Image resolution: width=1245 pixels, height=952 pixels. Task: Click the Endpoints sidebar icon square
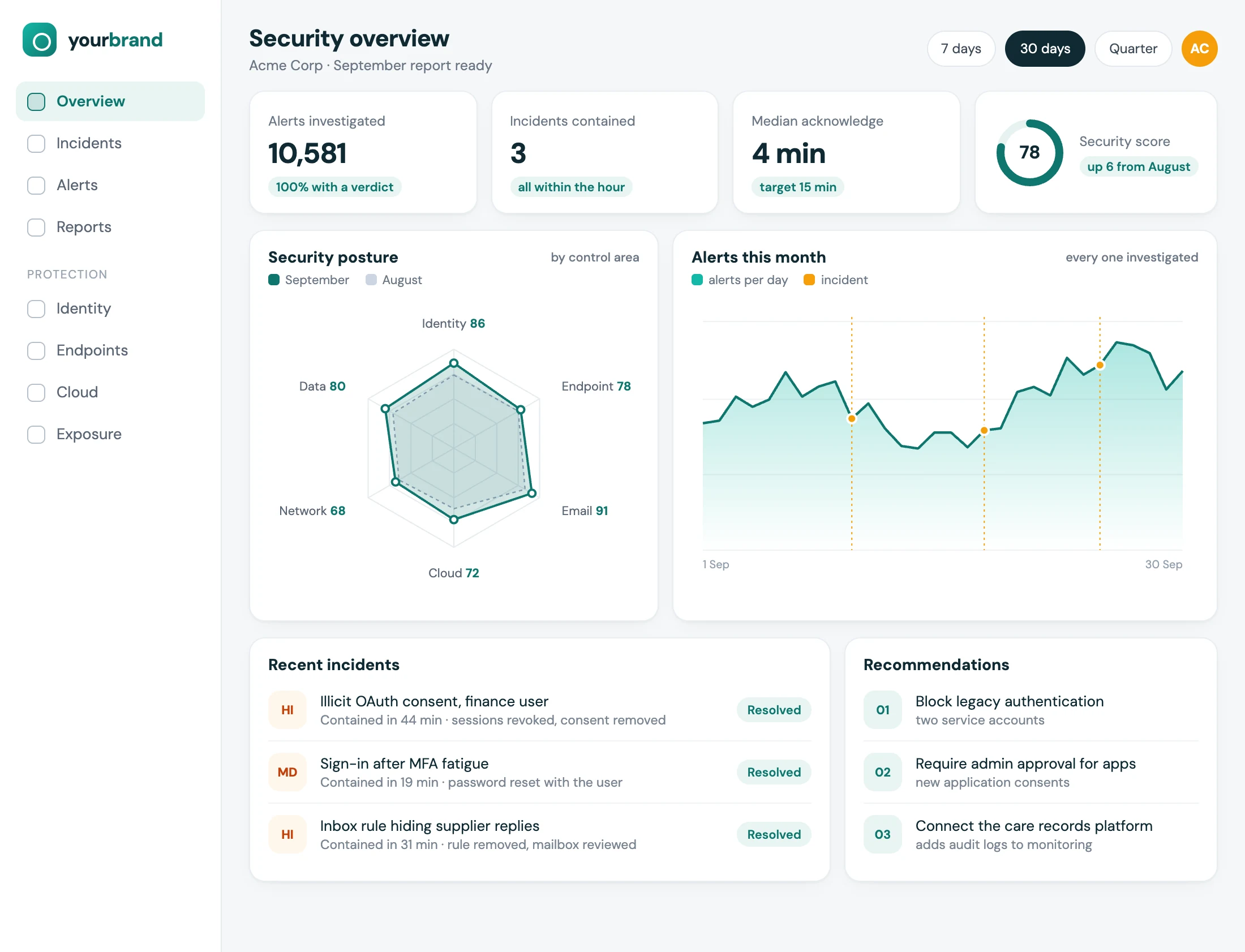[x=36, y=351]
